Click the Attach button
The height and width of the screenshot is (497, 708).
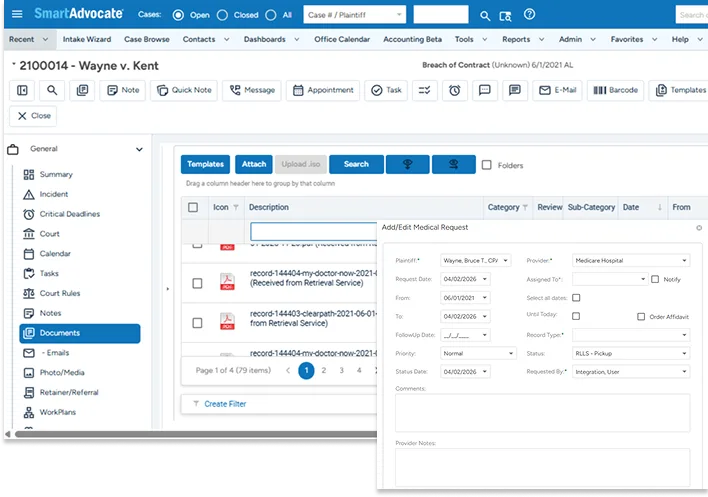coord(254,164)
